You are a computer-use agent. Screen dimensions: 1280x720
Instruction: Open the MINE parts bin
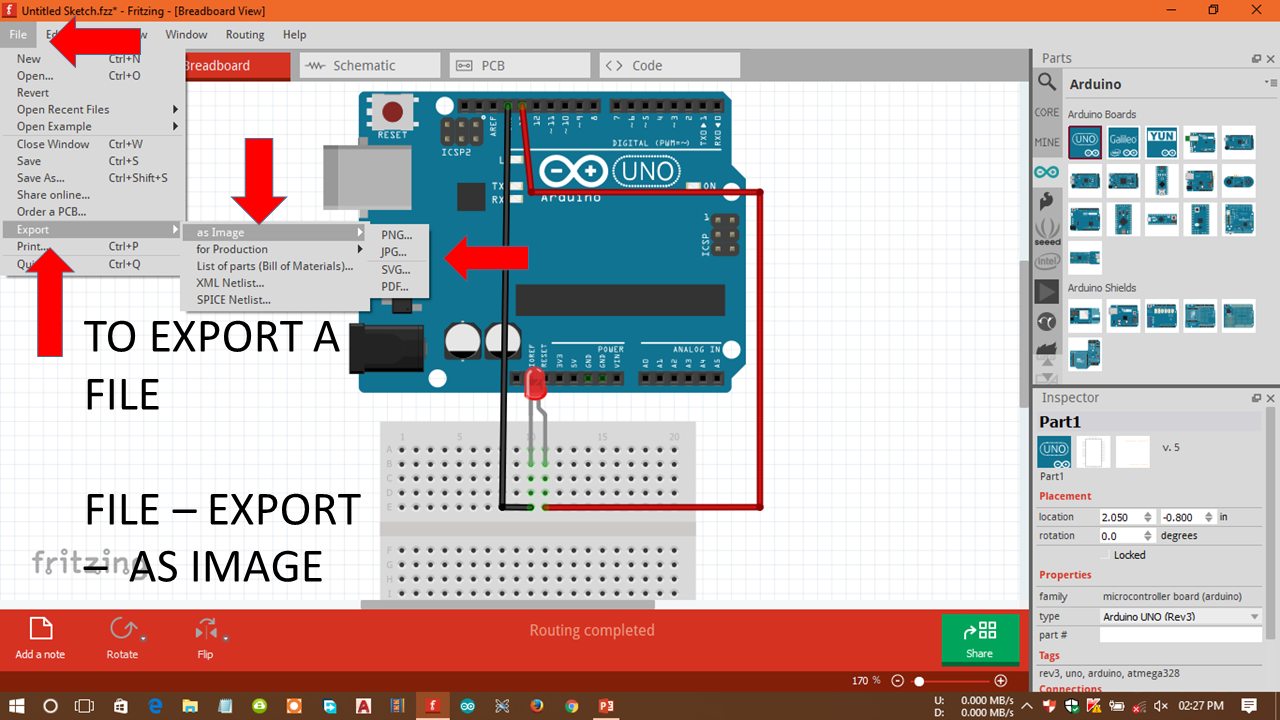1046,143
